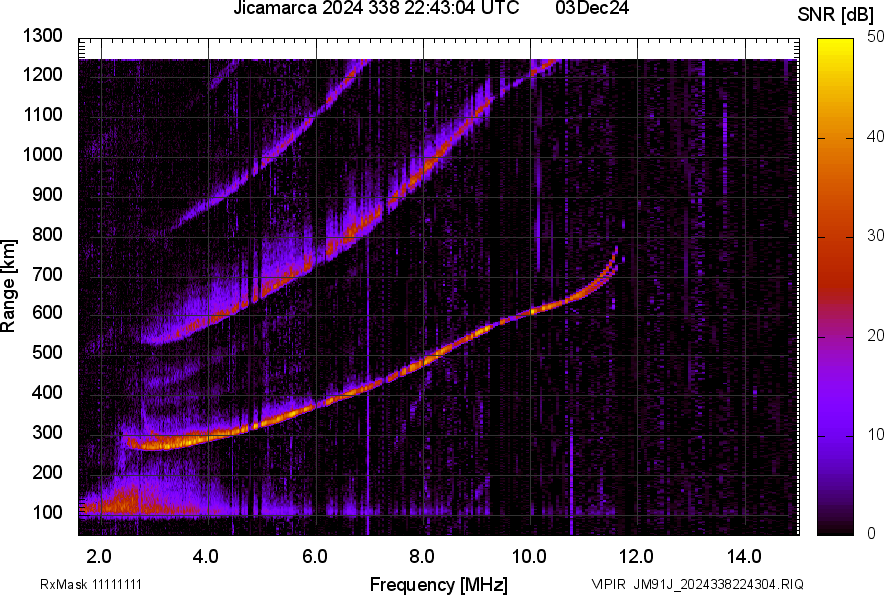Viewport: 884px width, 595px height.
Task: Click the frequency tick label '12.0'
Action: coord(637,557)
